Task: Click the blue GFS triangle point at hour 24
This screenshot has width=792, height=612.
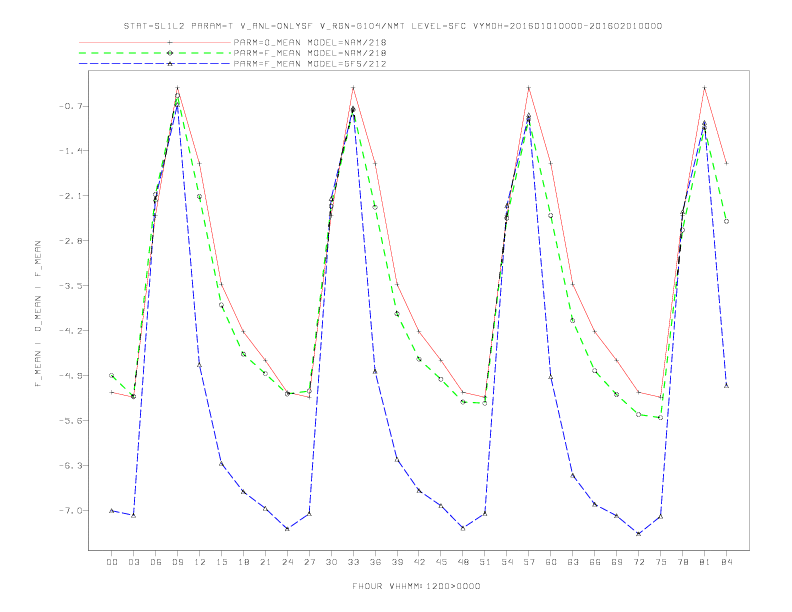Action: 287,529
